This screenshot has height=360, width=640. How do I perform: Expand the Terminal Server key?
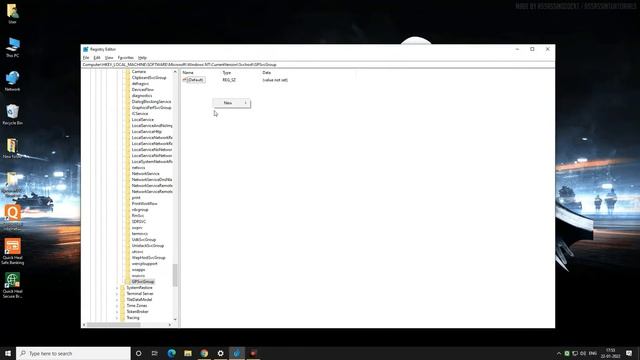coord(117,294)
